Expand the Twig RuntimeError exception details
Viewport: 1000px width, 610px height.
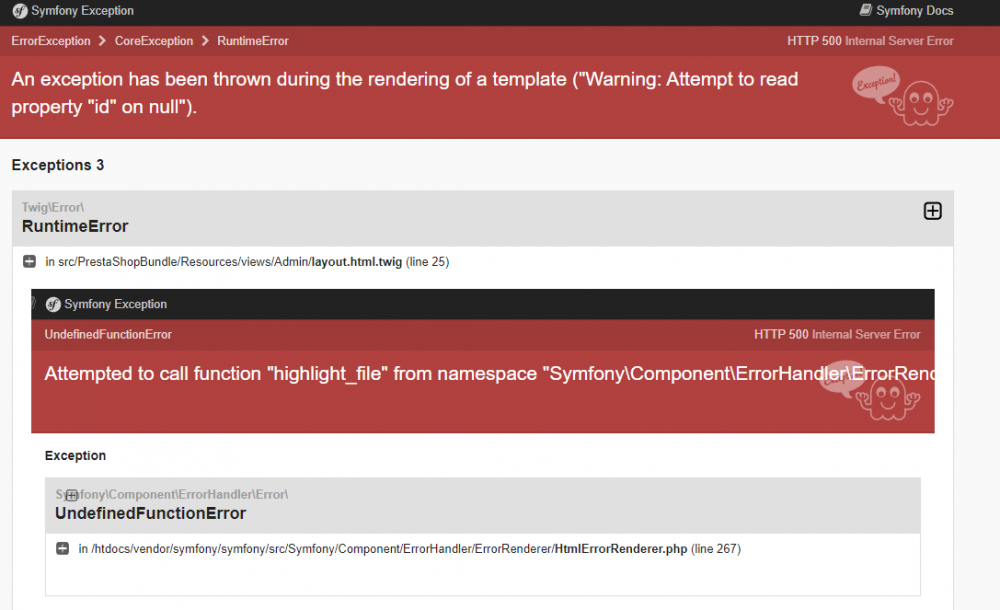(x=932, y=211)
